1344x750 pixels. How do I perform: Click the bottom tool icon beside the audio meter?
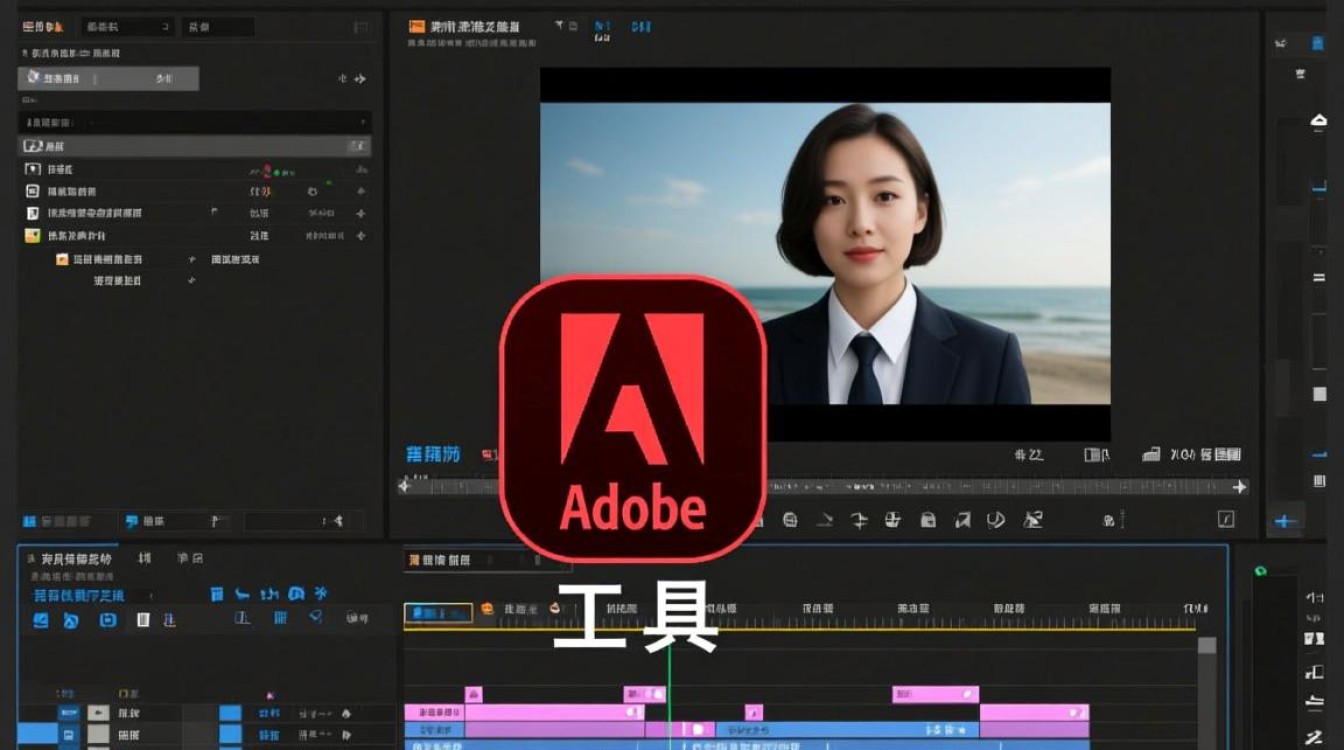coord(1315,738)
